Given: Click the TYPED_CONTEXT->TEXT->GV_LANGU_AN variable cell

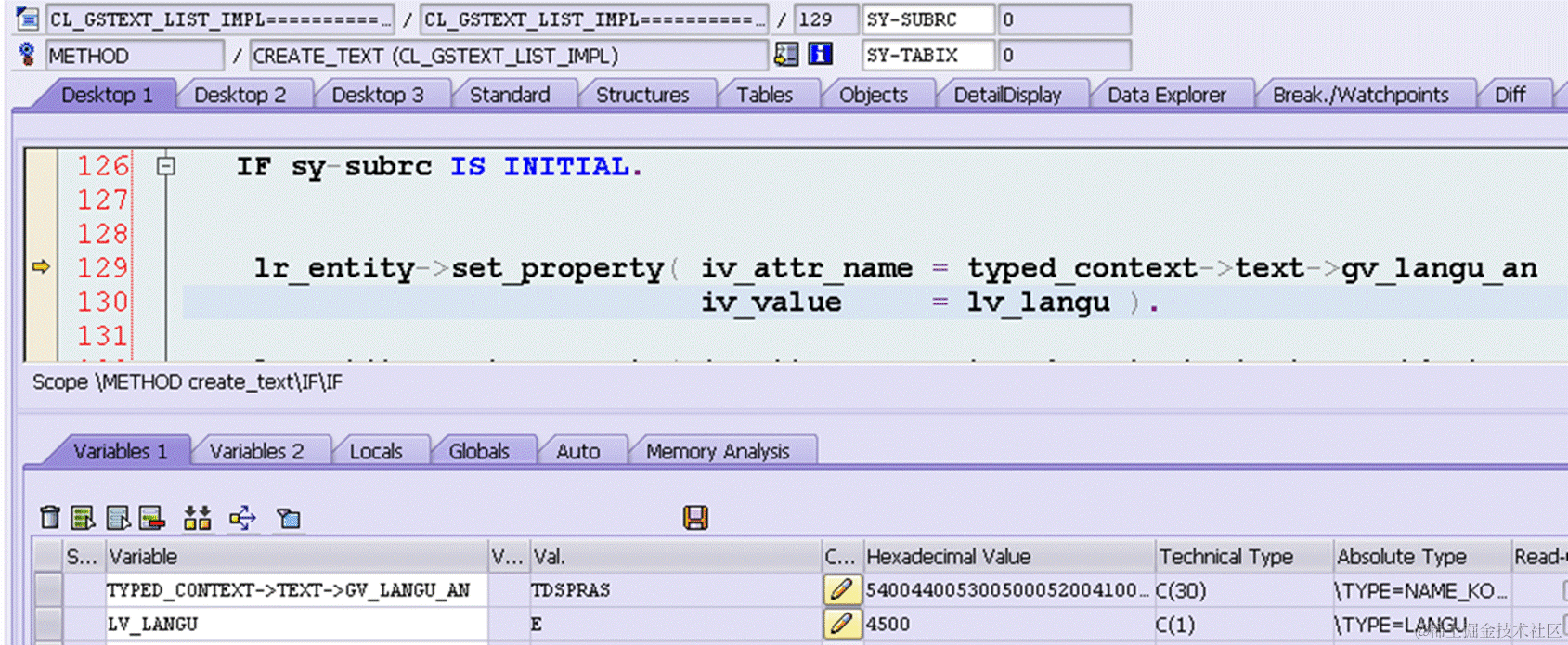Looking at the screenshot, I should 297,590.
